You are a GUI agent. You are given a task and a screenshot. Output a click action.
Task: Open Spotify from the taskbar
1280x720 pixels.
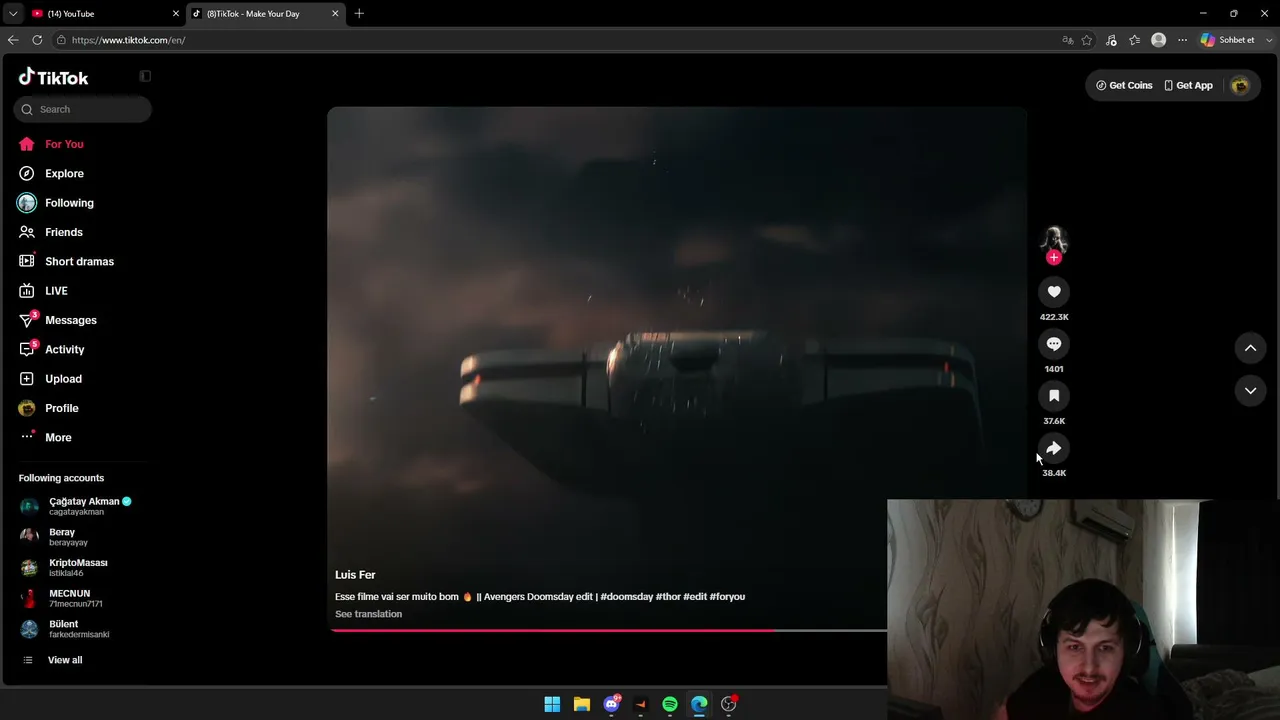tap(670, 704)
